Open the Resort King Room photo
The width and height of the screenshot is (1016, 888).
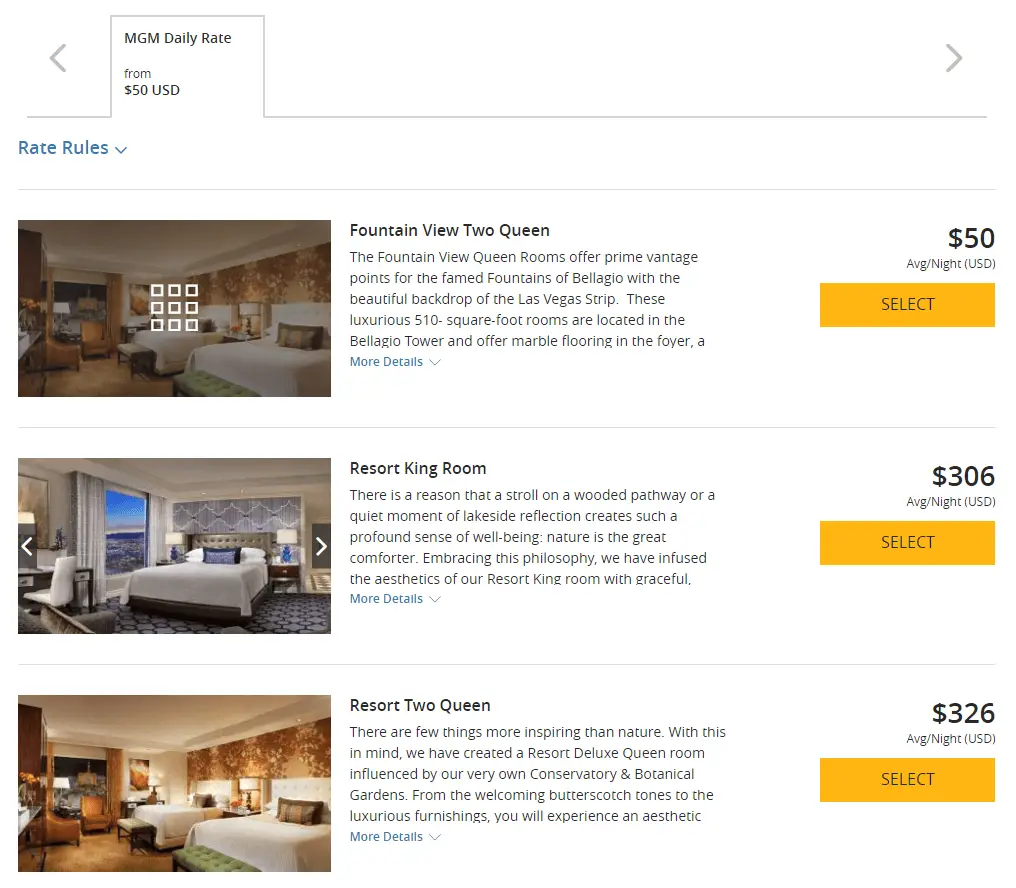pos(174,546)
